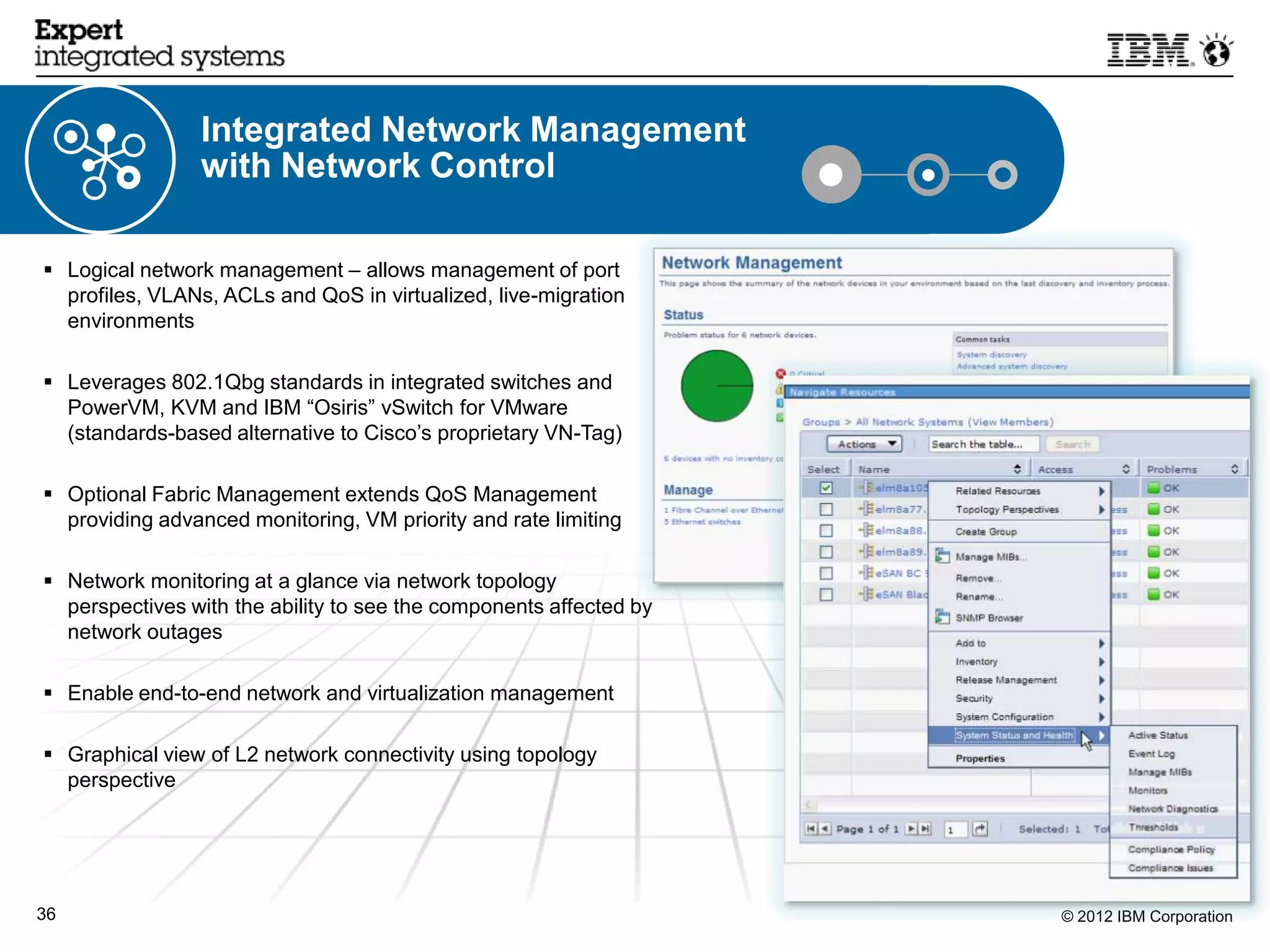1270x952 pixels.
Task: Click the middle grey progress dot
Action: [928, 175]
